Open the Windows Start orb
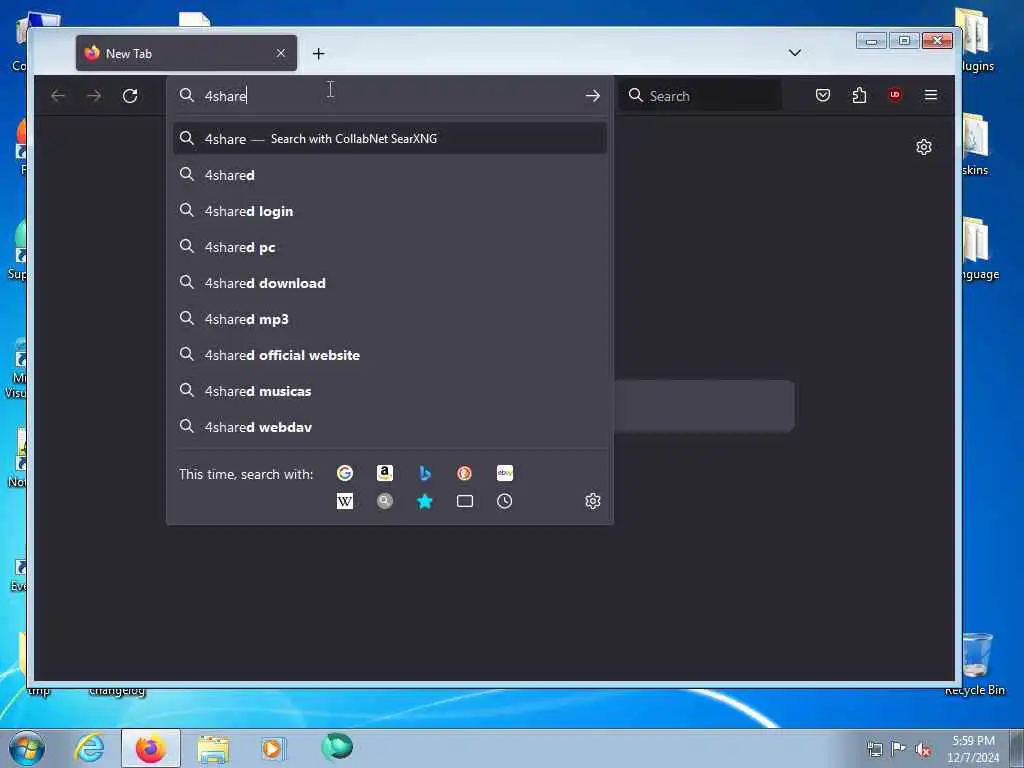 [27, 748]
